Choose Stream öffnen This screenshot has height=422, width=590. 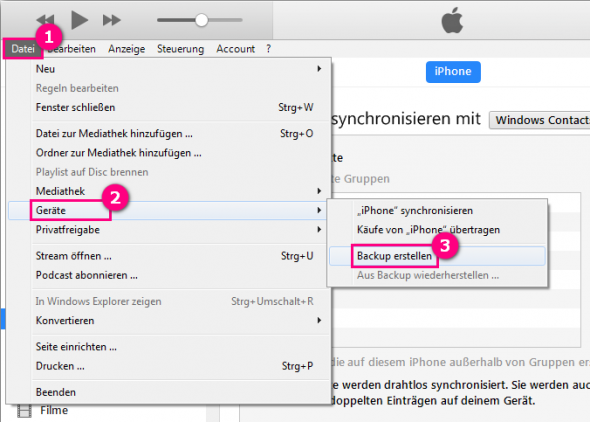point(169,256)
